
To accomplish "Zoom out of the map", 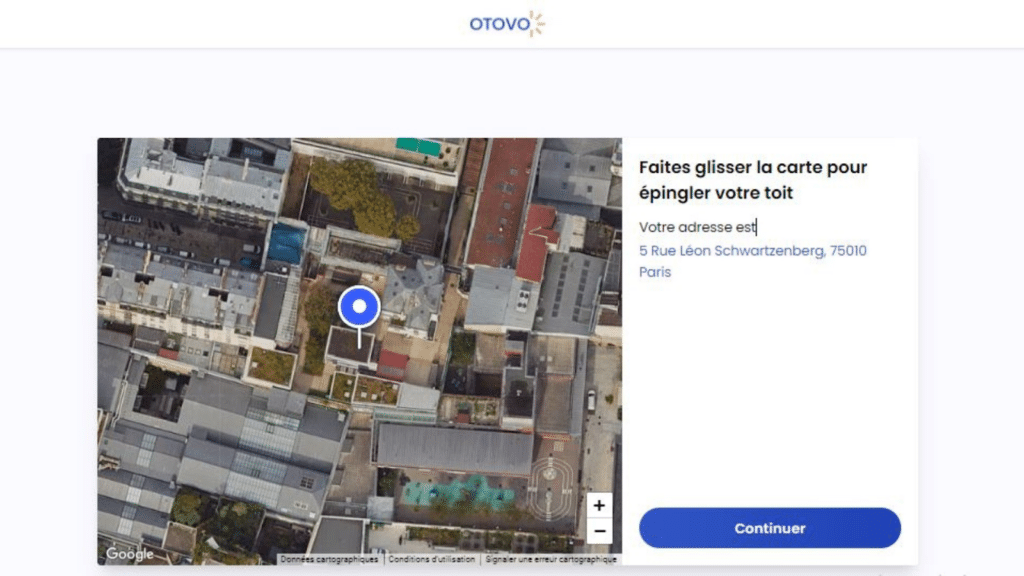I will pos(599,531).
